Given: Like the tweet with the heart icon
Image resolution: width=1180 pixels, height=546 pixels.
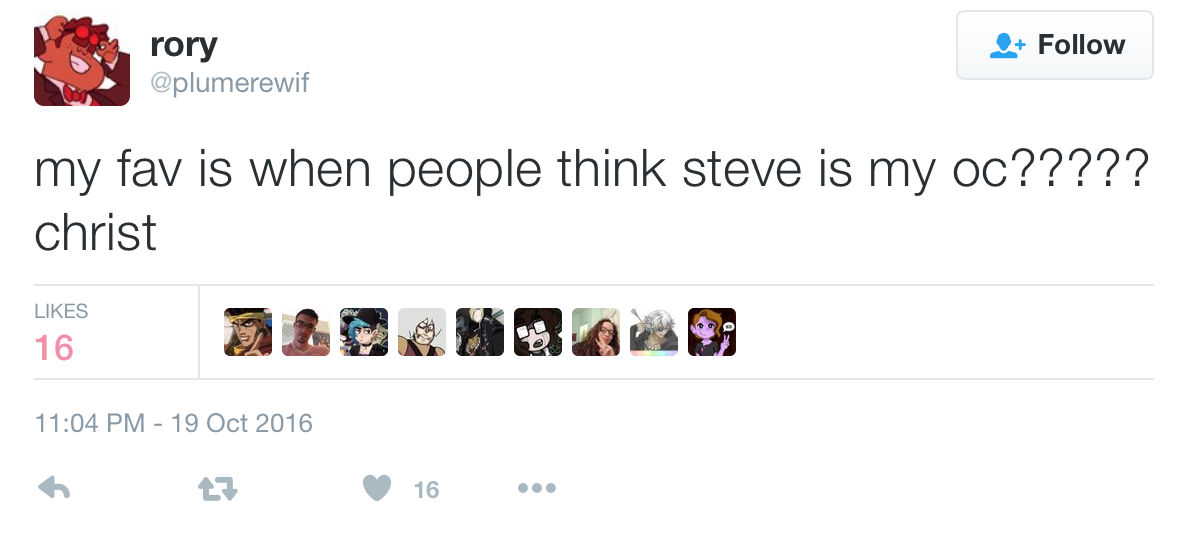Looking at the screenshot, I should tap(376, 488).
